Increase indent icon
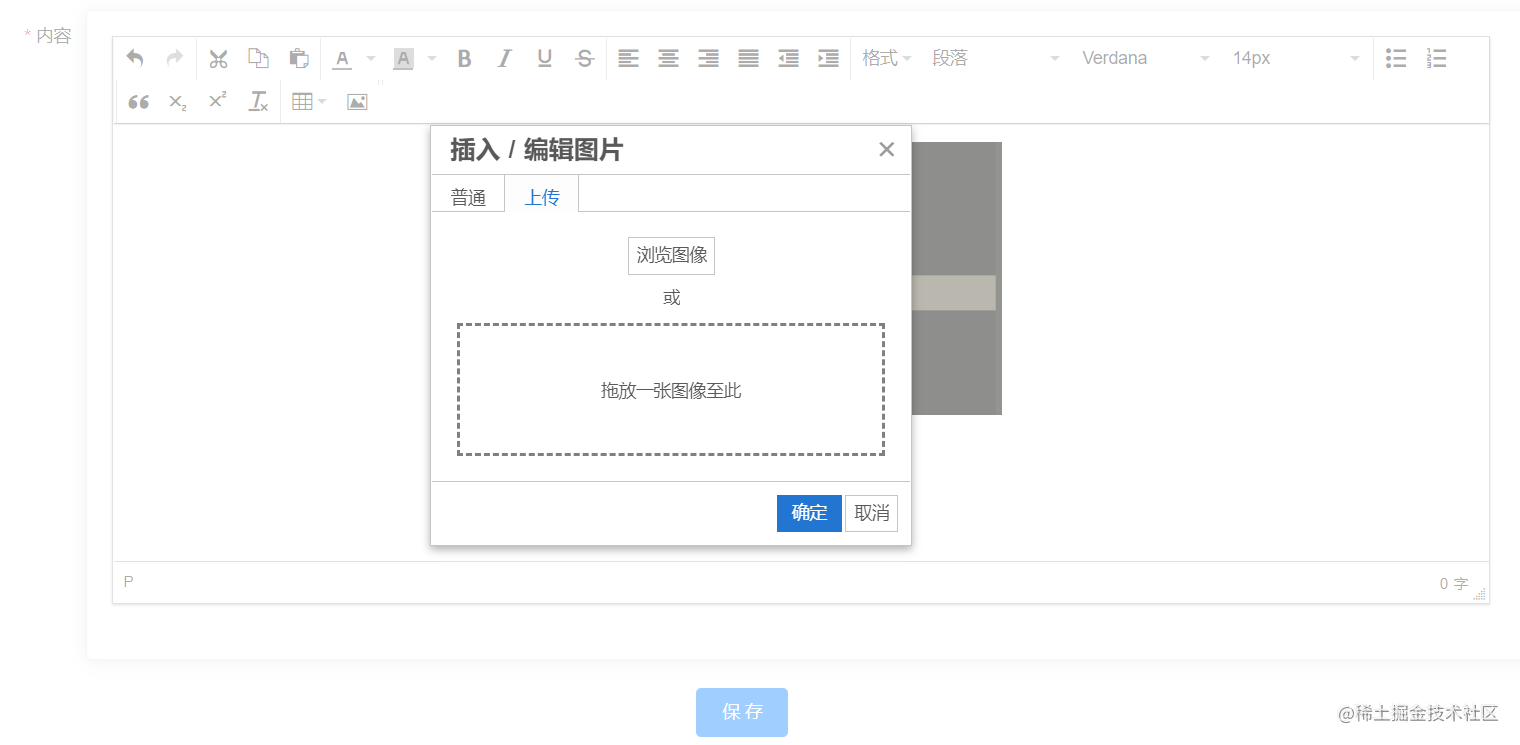Viewport: 1520px width, 745px height. pyautogui.click(x=828, y=58)
